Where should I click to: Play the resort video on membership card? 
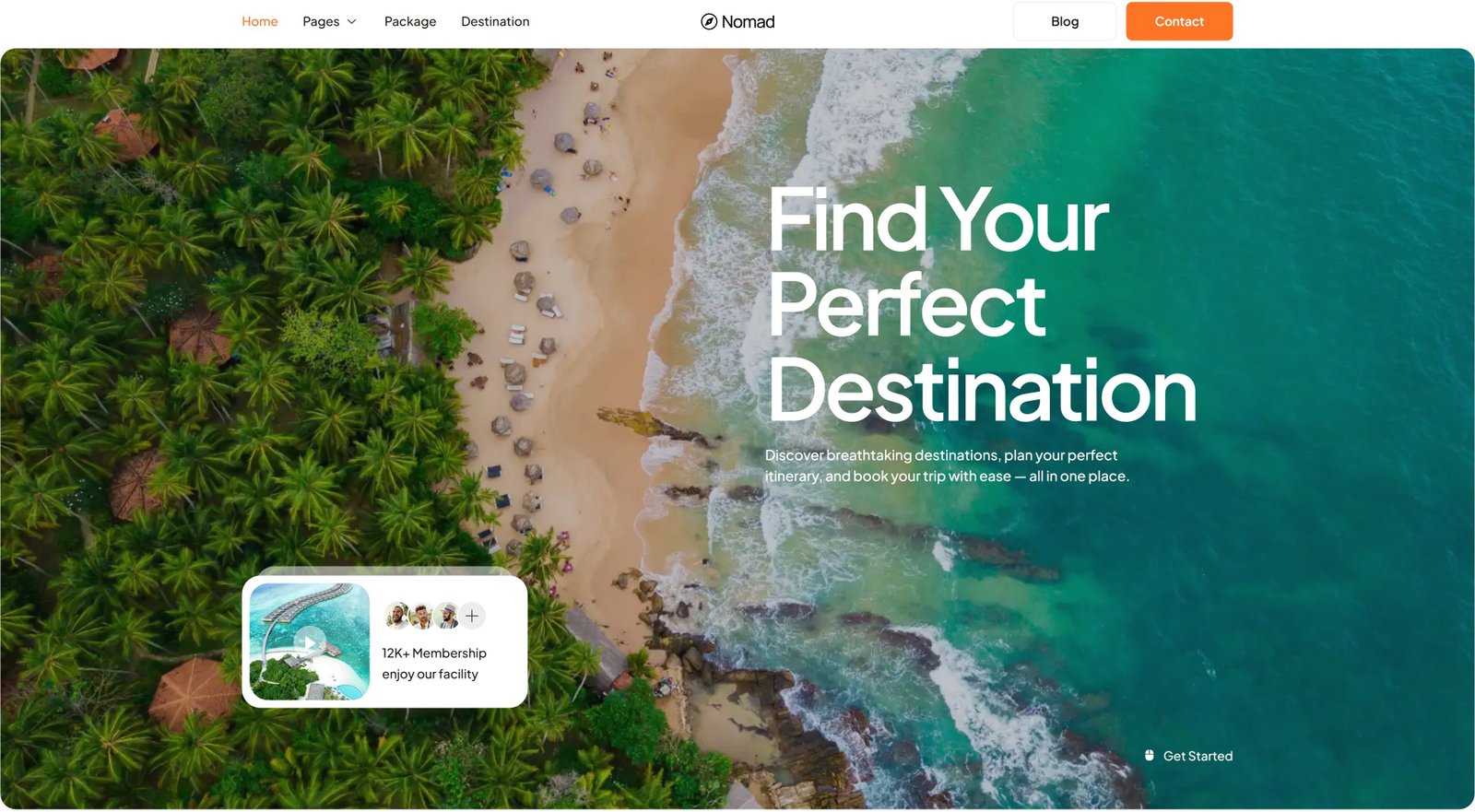click(x=310, y=641)
